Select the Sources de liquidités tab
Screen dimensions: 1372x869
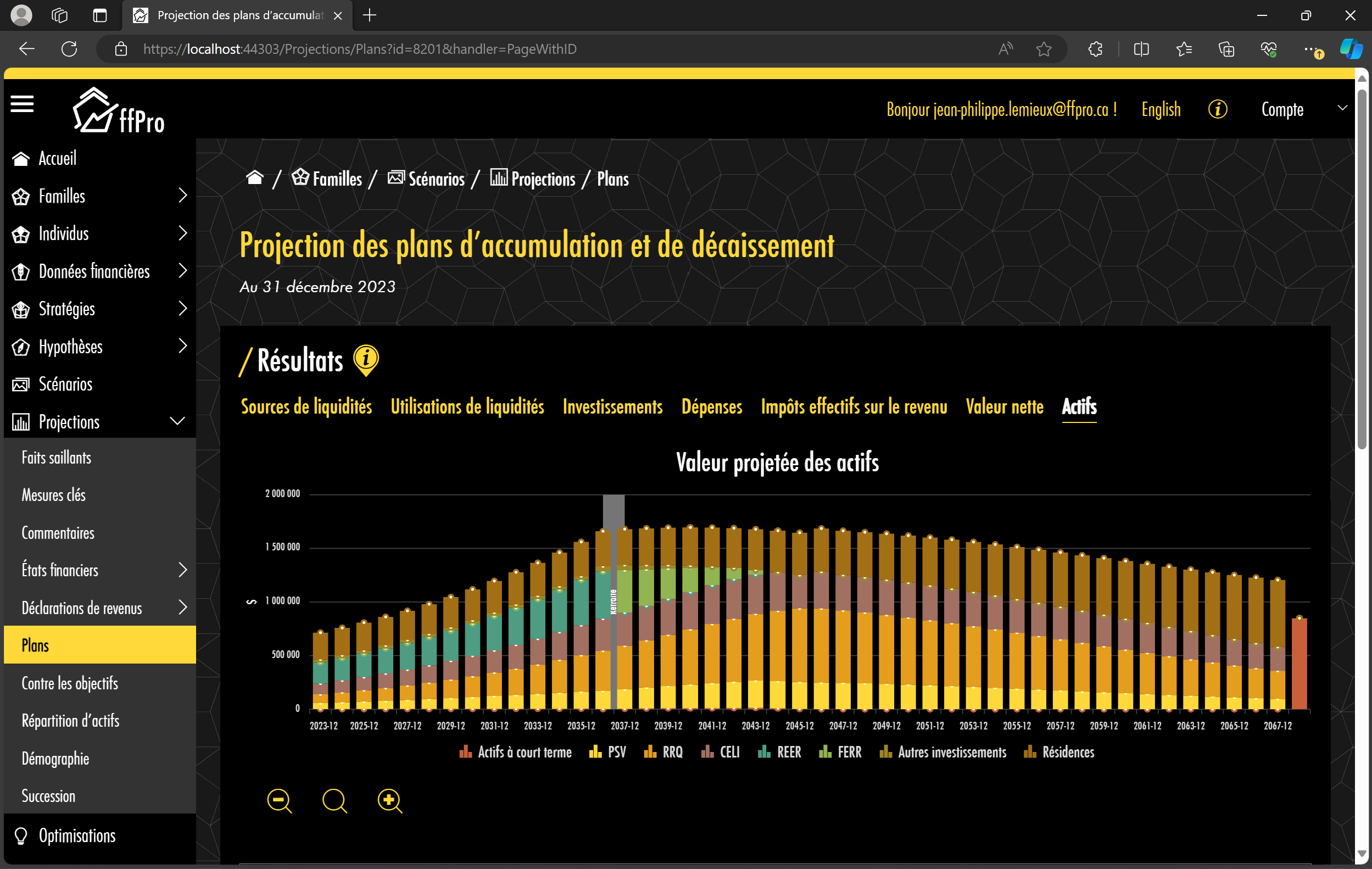click(x=306, y=407)
